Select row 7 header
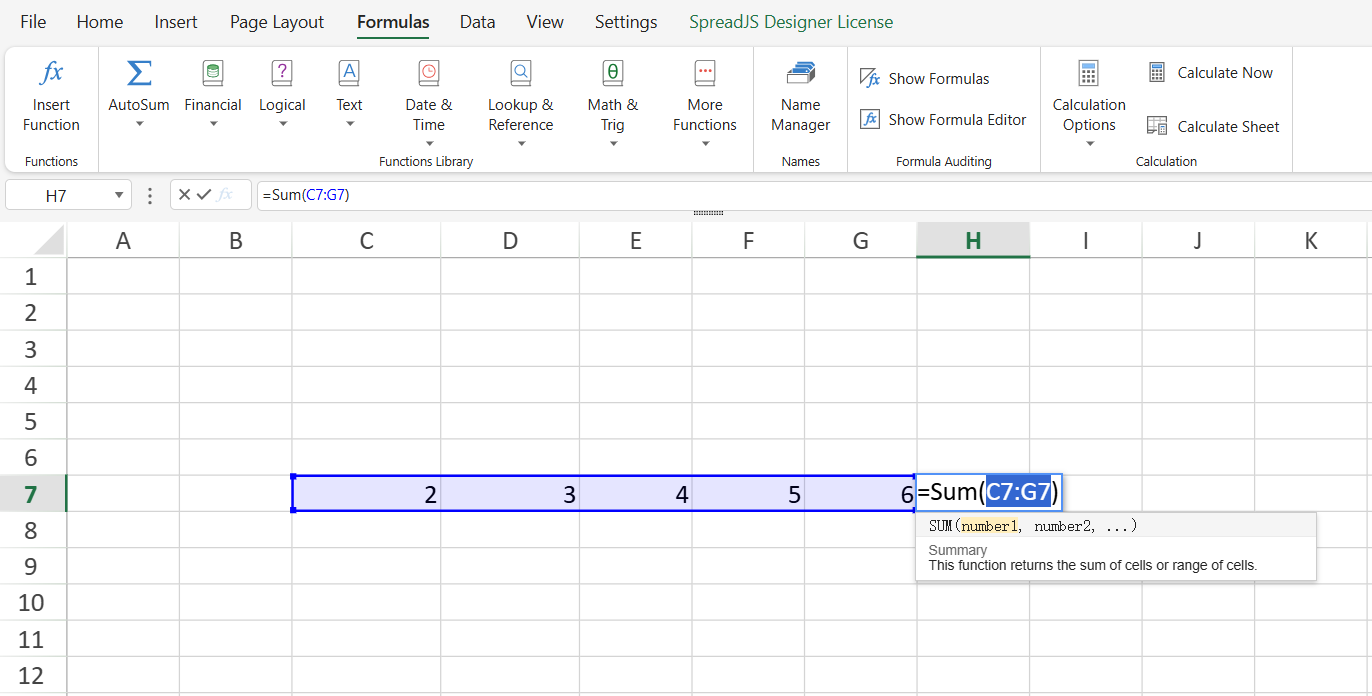 point(33,494)
